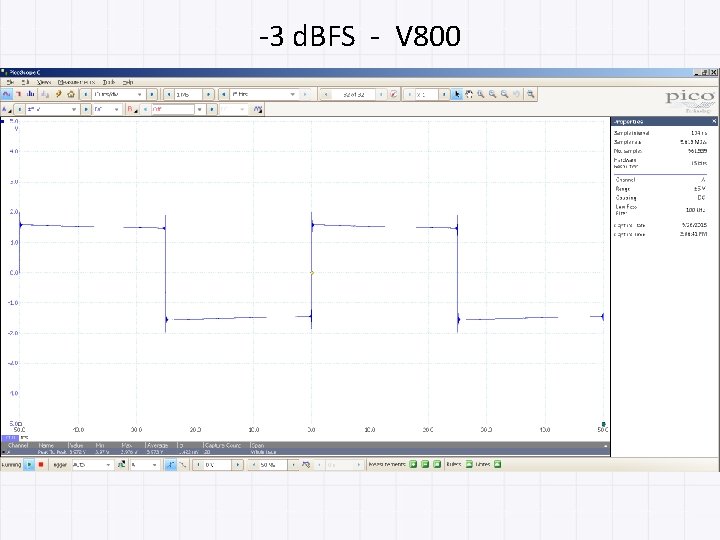Decrease pre-trigger 50% arrow
The height and width of the screenshot is (540, 720).
253,465
